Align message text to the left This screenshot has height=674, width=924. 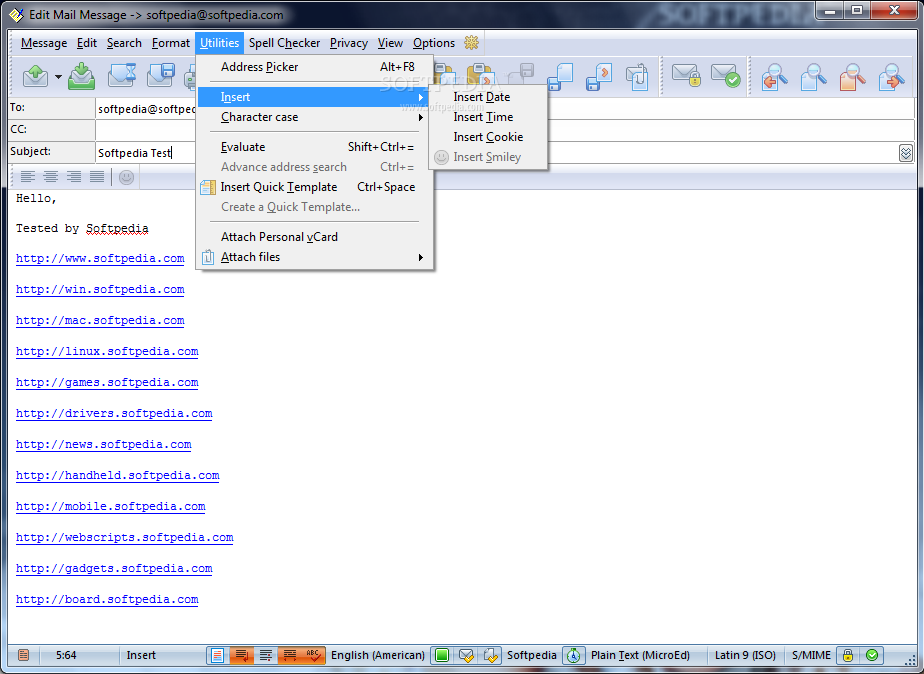point(28,176)
